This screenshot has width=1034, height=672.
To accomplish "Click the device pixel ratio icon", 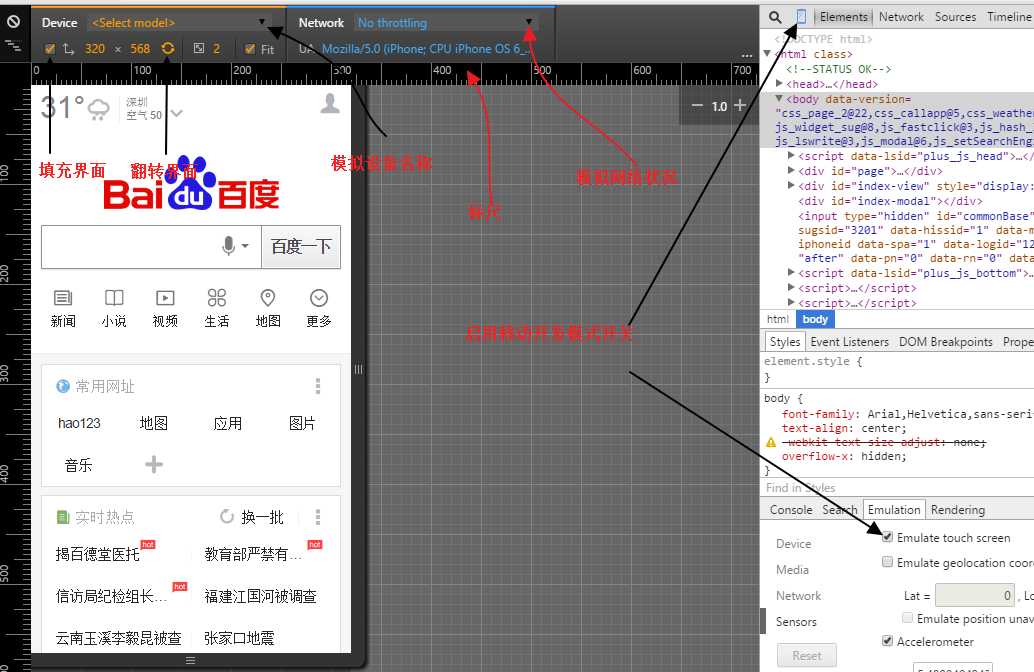I will point(198,48).
